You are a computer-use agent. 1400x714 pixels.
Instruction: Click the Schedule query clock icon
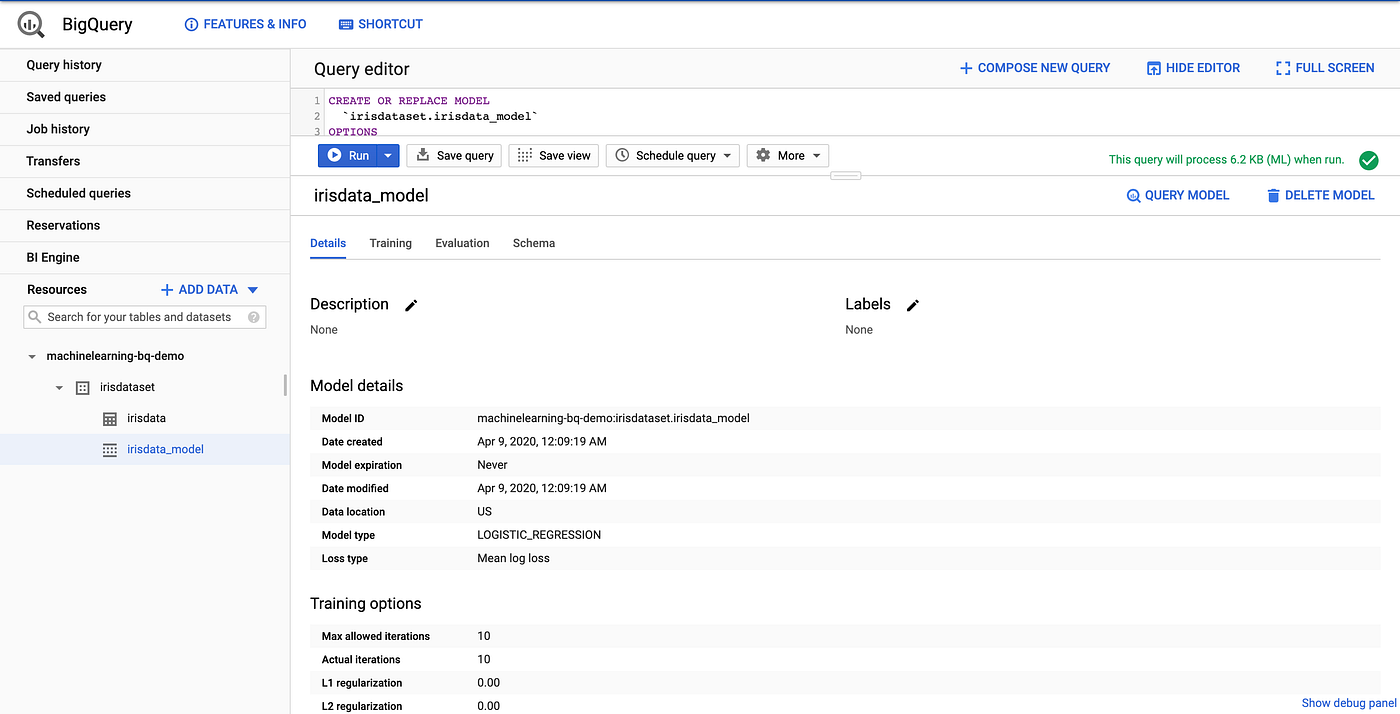(622, 155)
